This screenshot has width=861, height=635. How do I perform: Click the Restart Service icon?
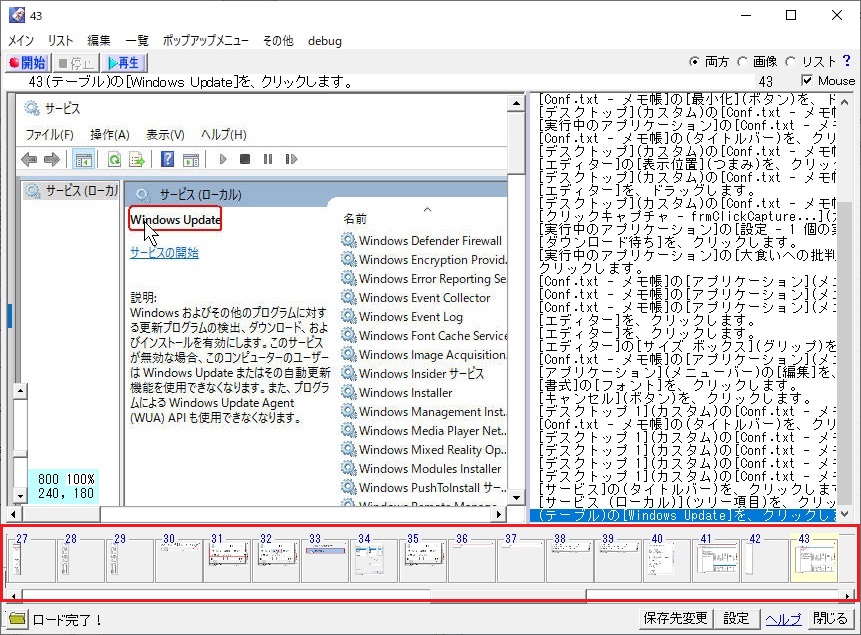click(291, 159)
